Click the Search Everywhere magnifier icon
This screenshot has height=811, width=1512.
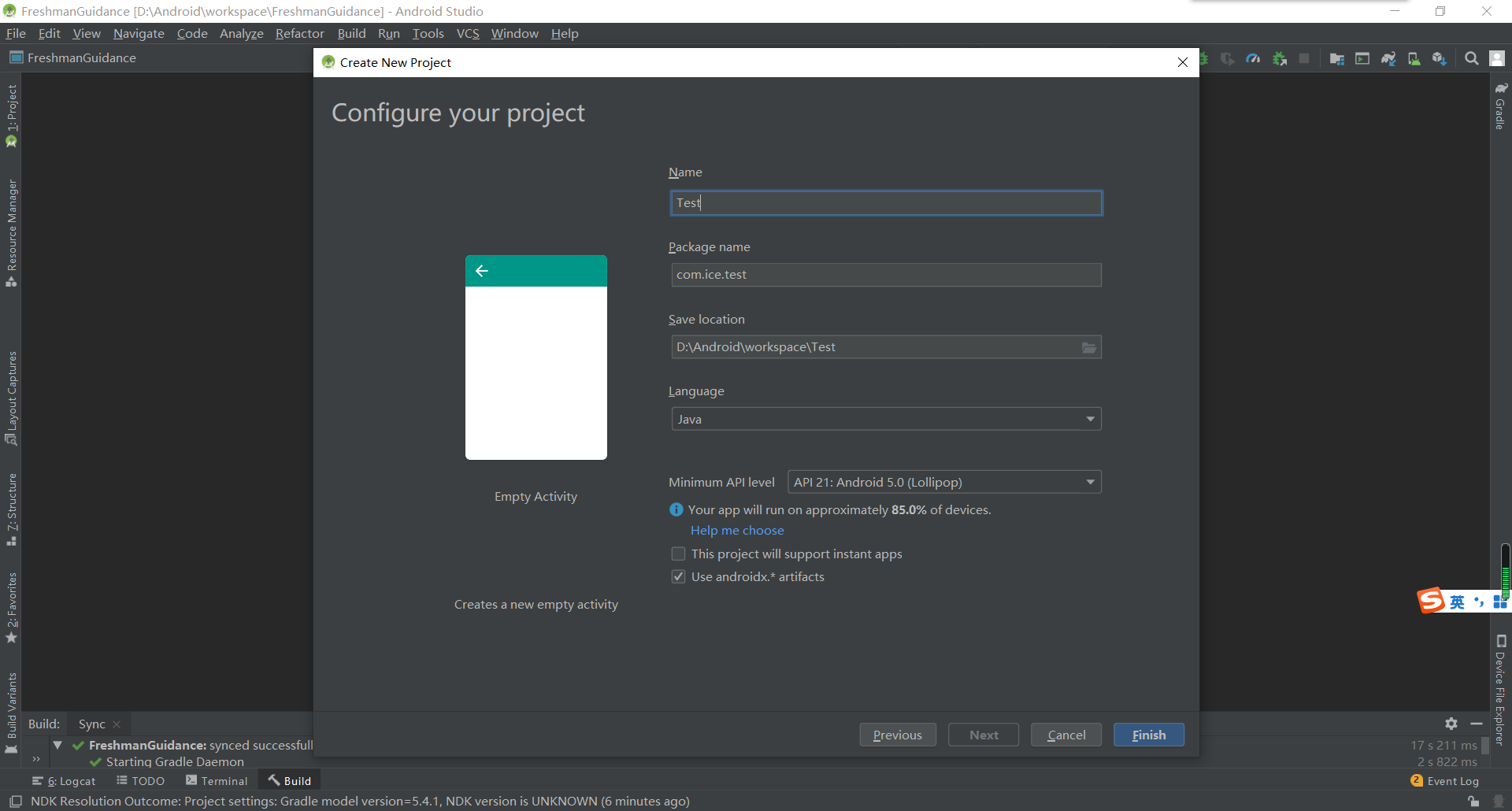coord(1472,58)
